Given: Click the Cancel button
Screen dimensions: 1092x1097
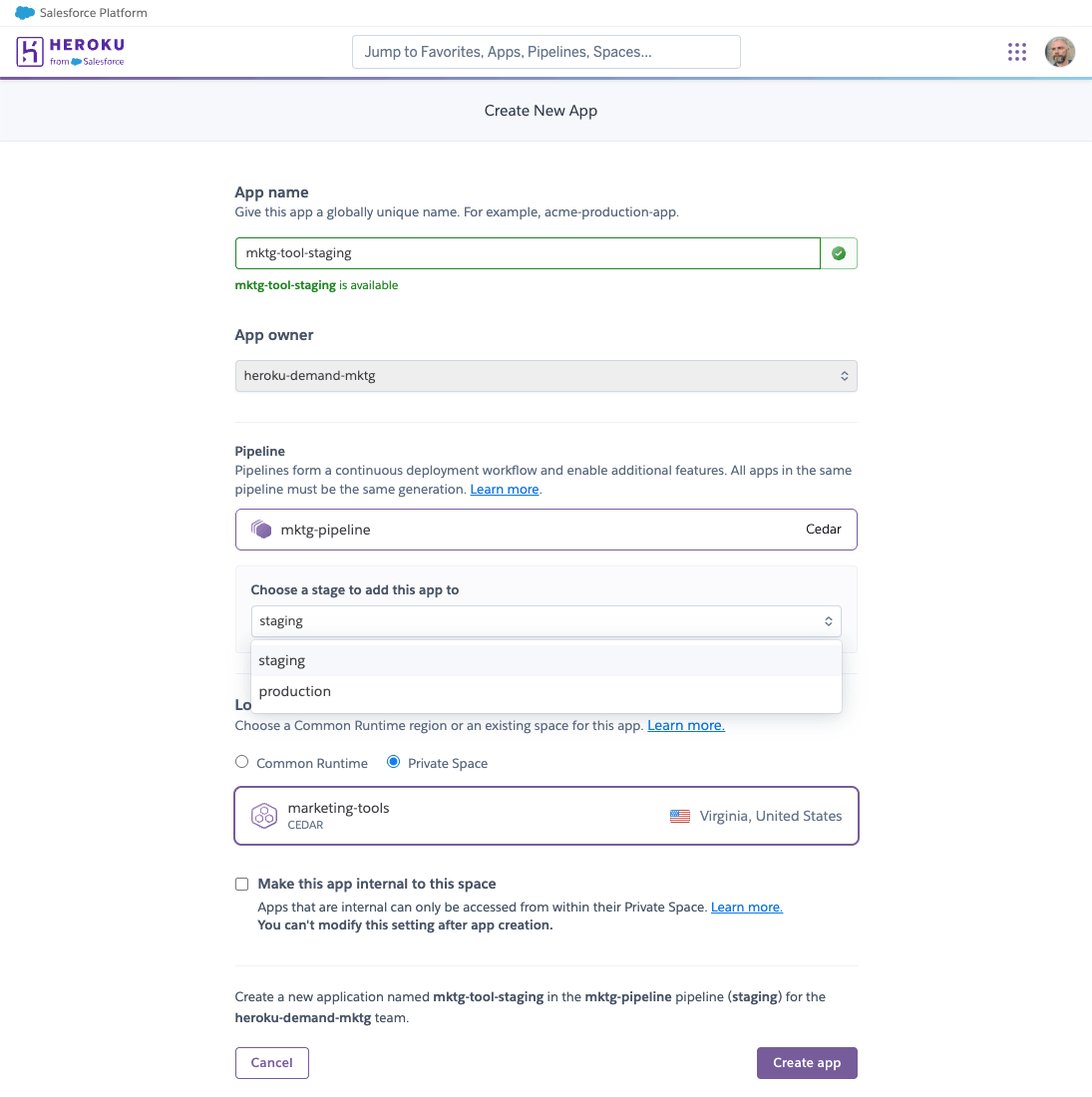Looking at the screenshot, I should [x=271, y=1063].
